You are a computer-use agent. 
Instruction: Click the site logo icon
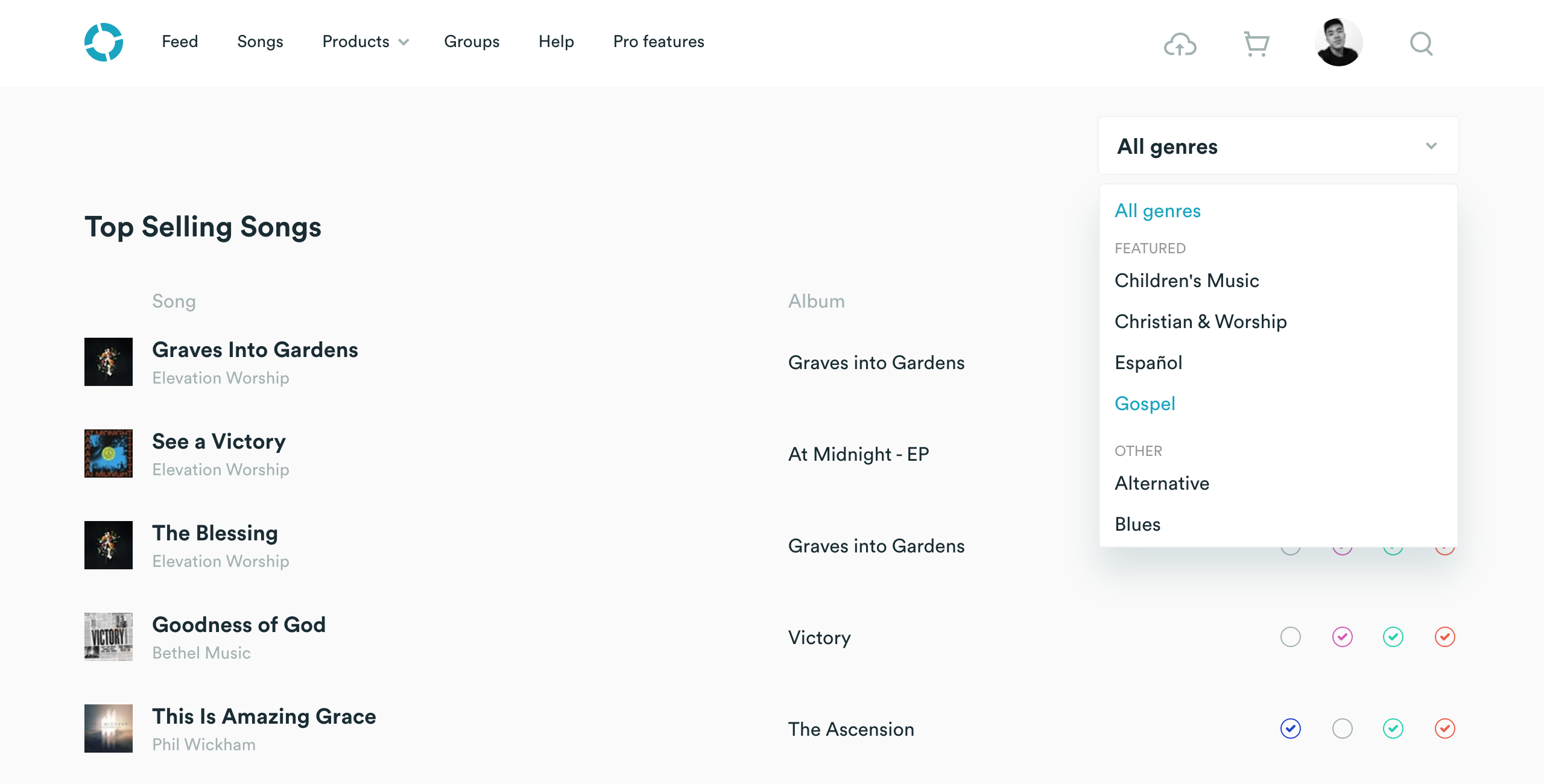(x=104, y=42)
